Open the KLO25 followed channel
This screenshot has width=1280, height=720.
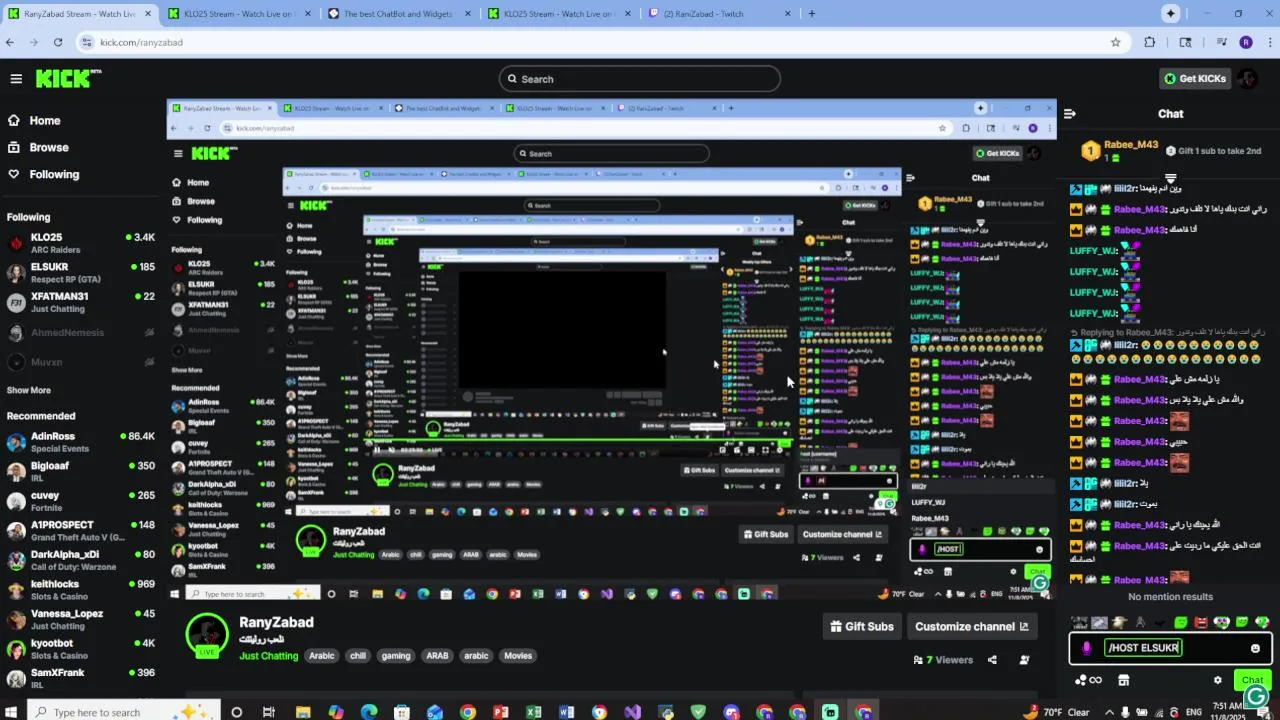tap(80, 244)
